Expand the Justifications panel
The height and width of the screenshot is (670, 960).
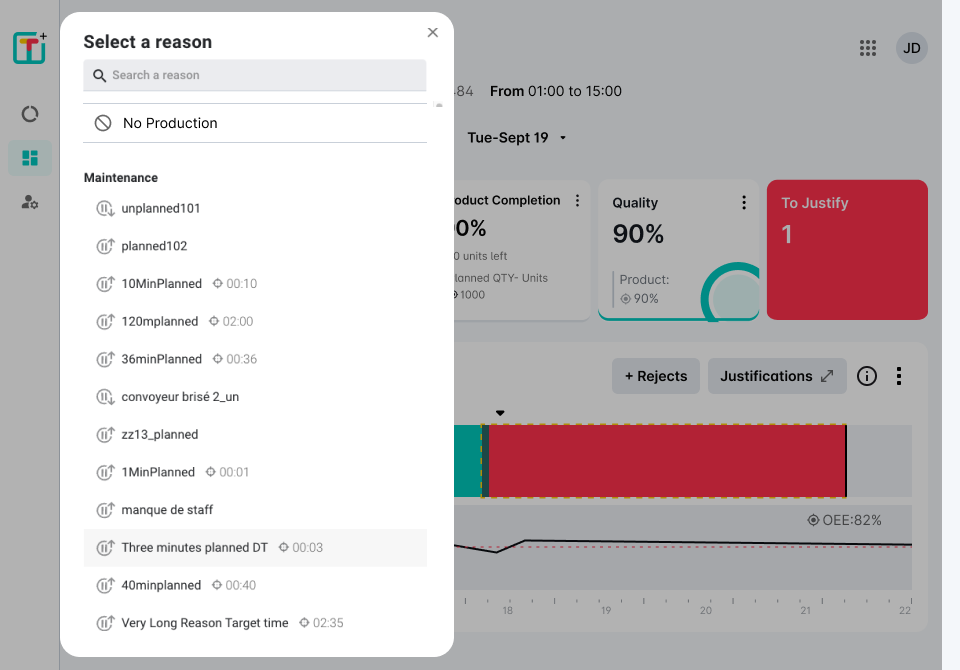pyautogui.click(x=777, y=376)
